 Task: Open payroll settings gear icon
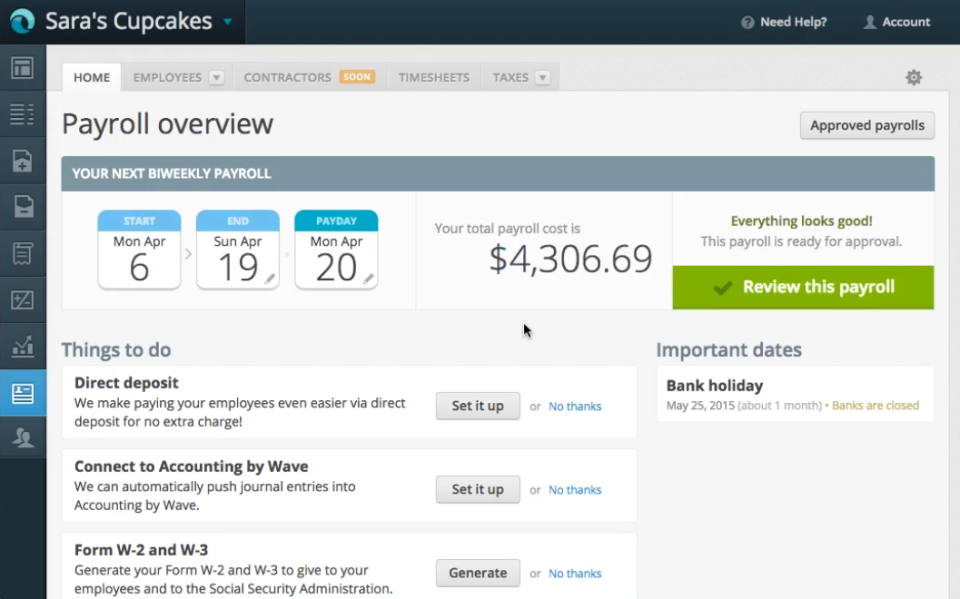click(x=913, y=77)
